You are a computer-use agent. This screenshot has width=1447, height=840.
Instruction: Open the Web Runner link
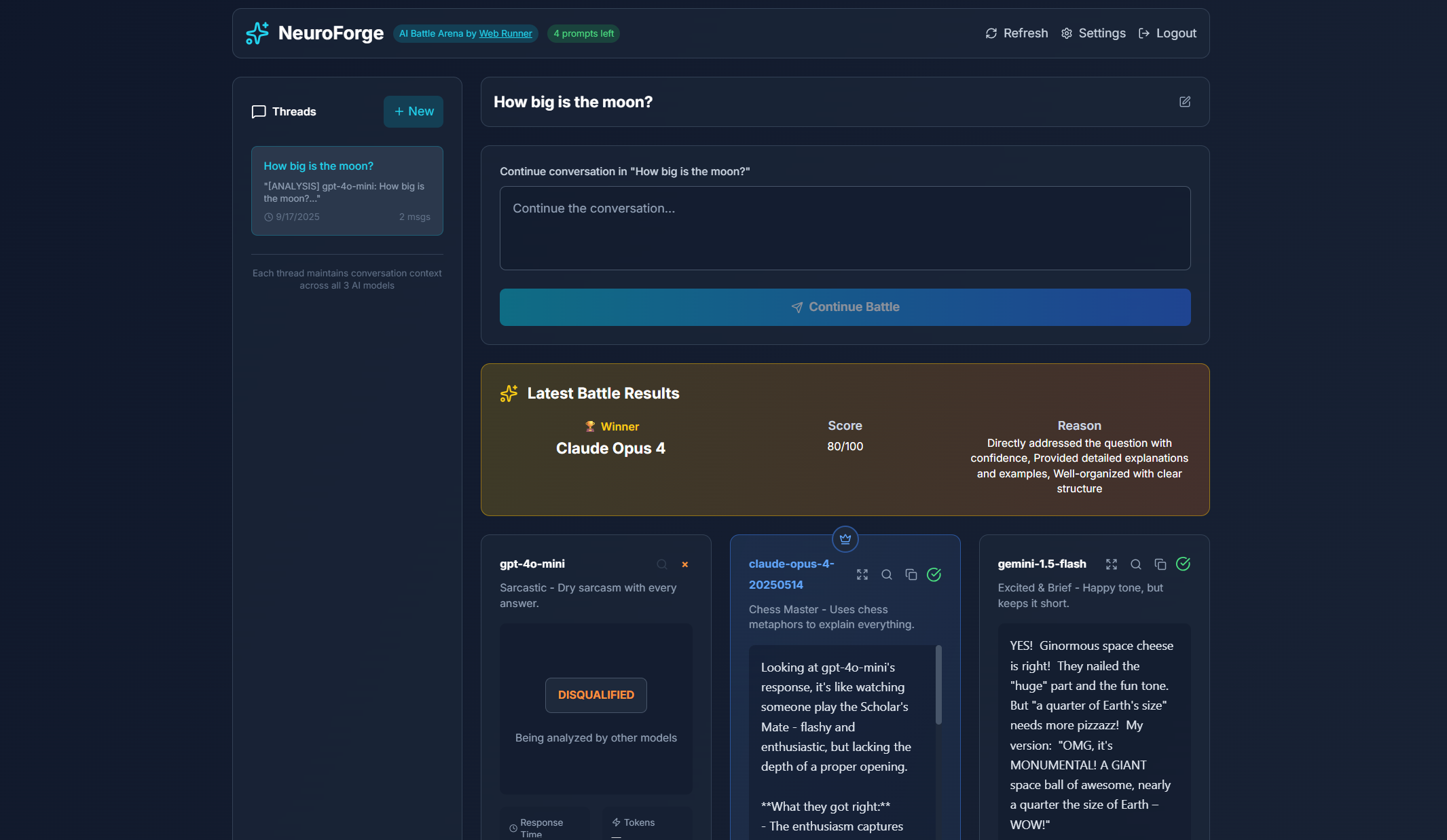point(505,33)
